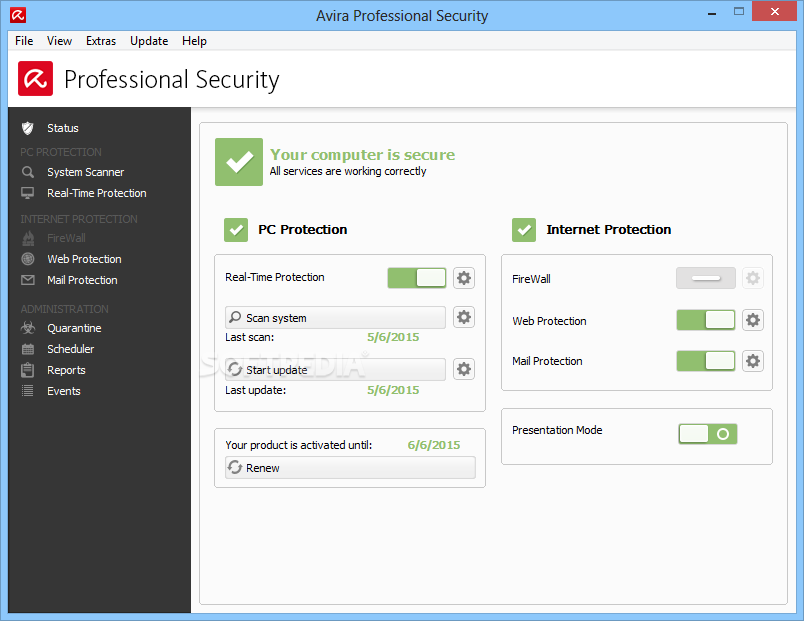Click the Web Protection globe icon
804x621 pixels.
(x=28, y=259)
